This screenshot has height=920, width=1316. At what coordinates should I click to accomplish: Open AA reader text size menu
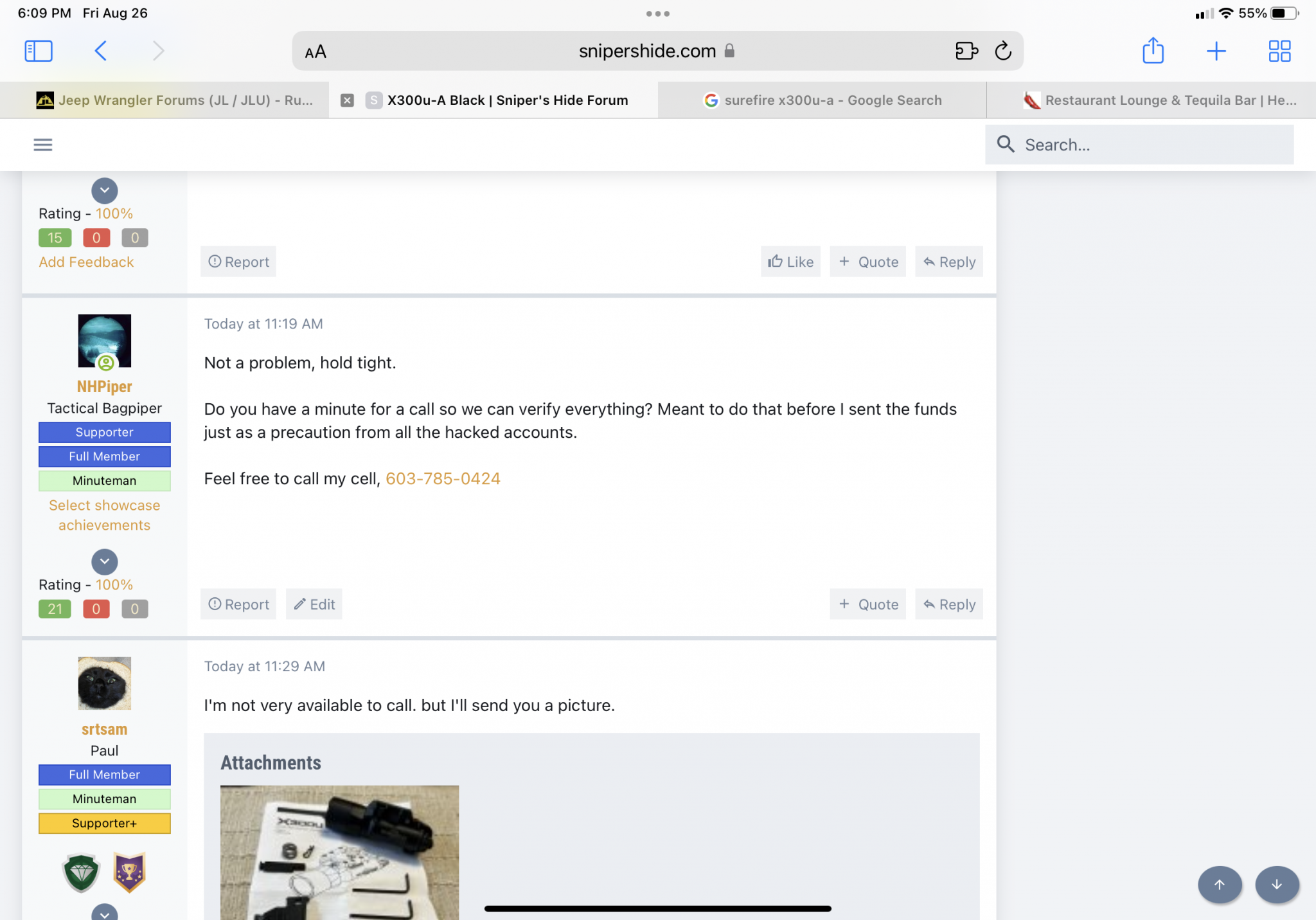316,51
